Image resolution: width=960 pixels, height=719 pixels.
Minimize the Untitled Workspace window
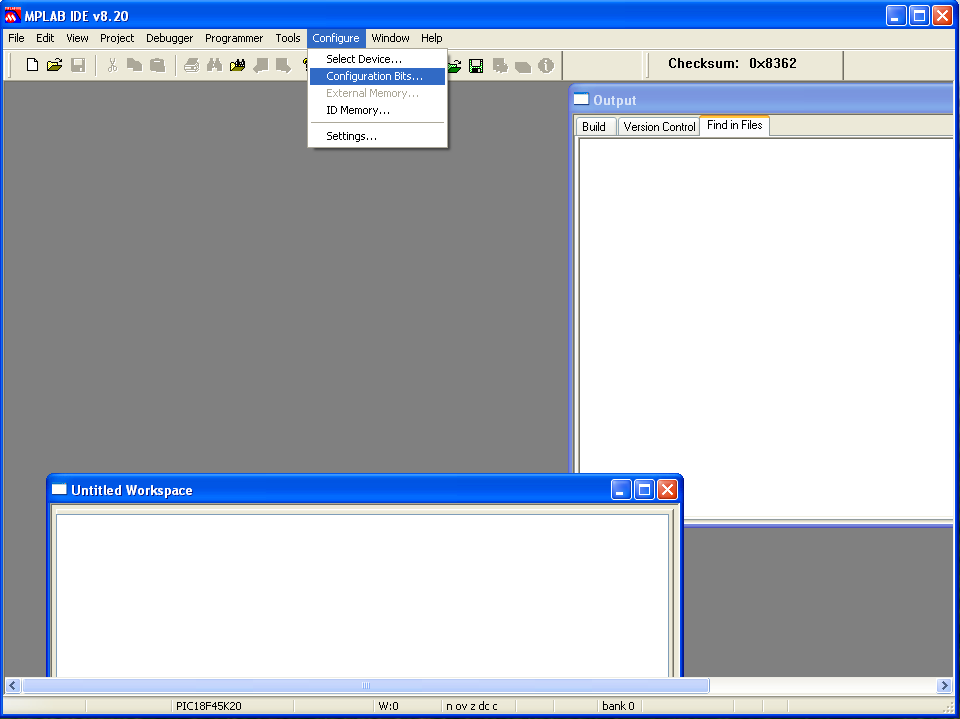click(x=621, y=489)
